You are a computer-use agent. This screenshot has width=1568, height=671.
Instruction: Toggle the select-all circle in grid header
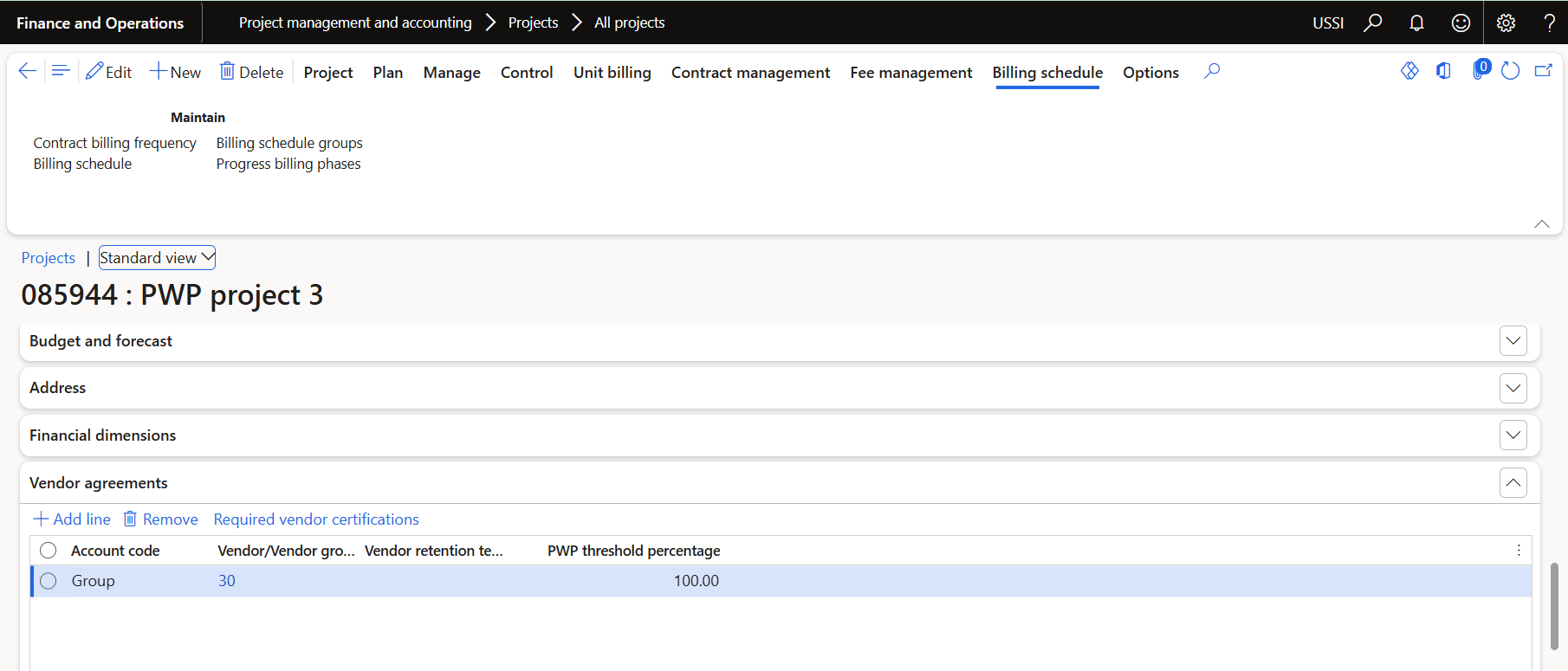pos(49,551)
